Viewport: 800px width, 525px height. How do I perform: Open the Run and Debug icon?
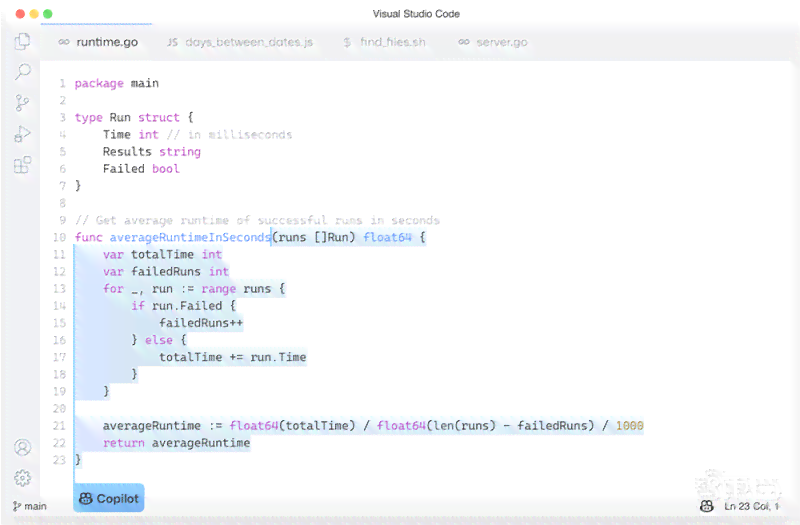click(x=22, y=134)
